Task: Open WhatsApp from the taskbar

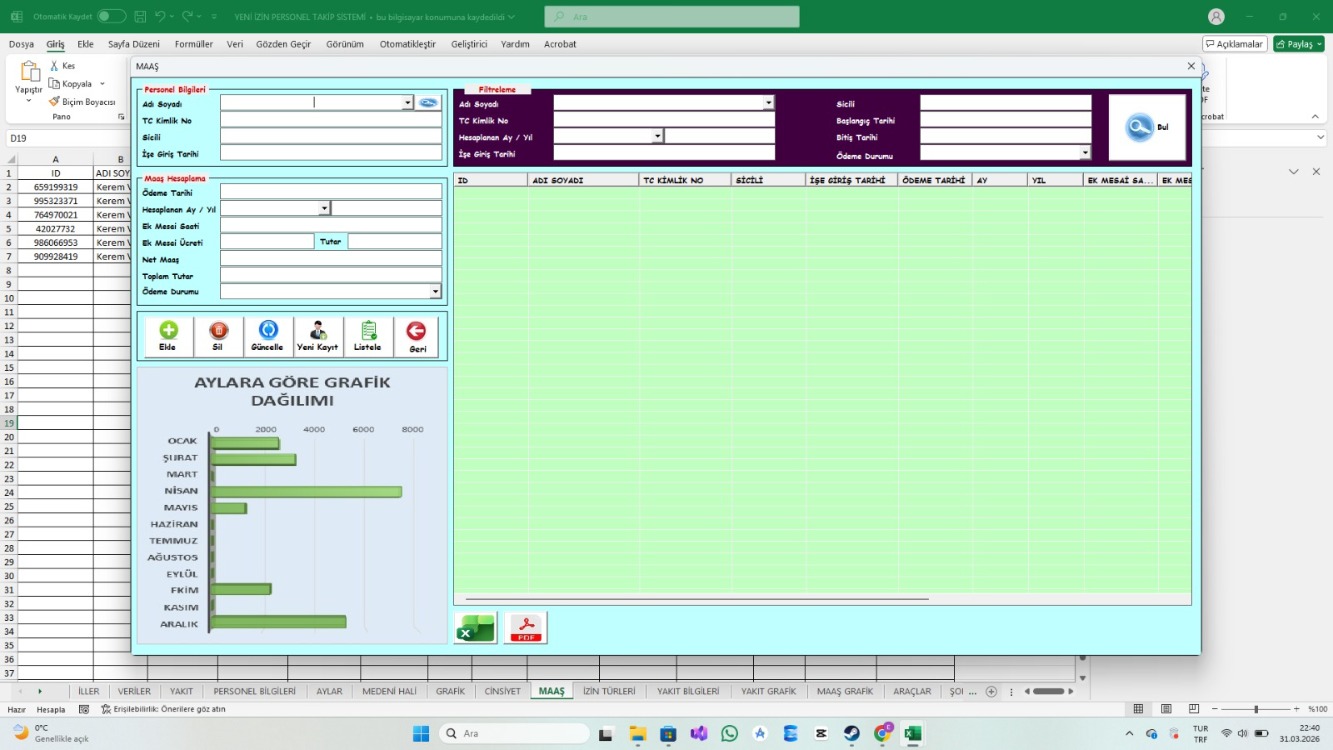Action: [x=729, y=734]
